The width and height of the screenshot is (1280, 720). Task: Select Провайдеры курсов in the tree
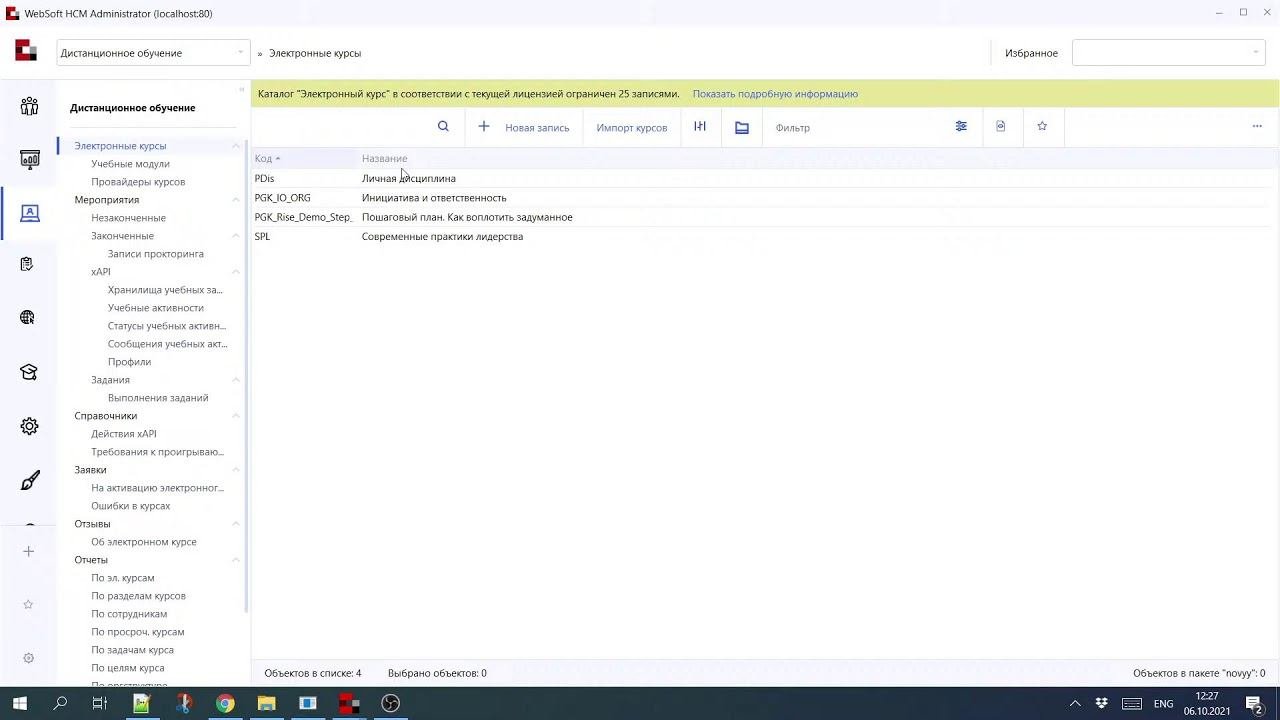[x=138, y=182]
